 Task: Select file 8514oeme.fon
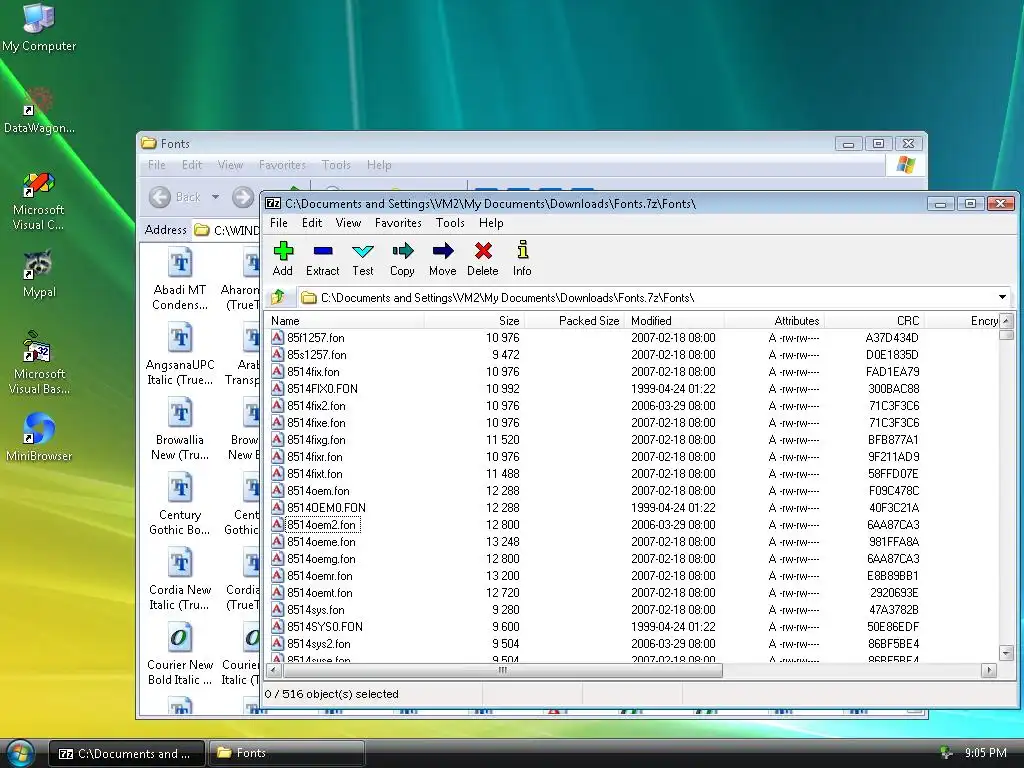click(x=321, y=541)
